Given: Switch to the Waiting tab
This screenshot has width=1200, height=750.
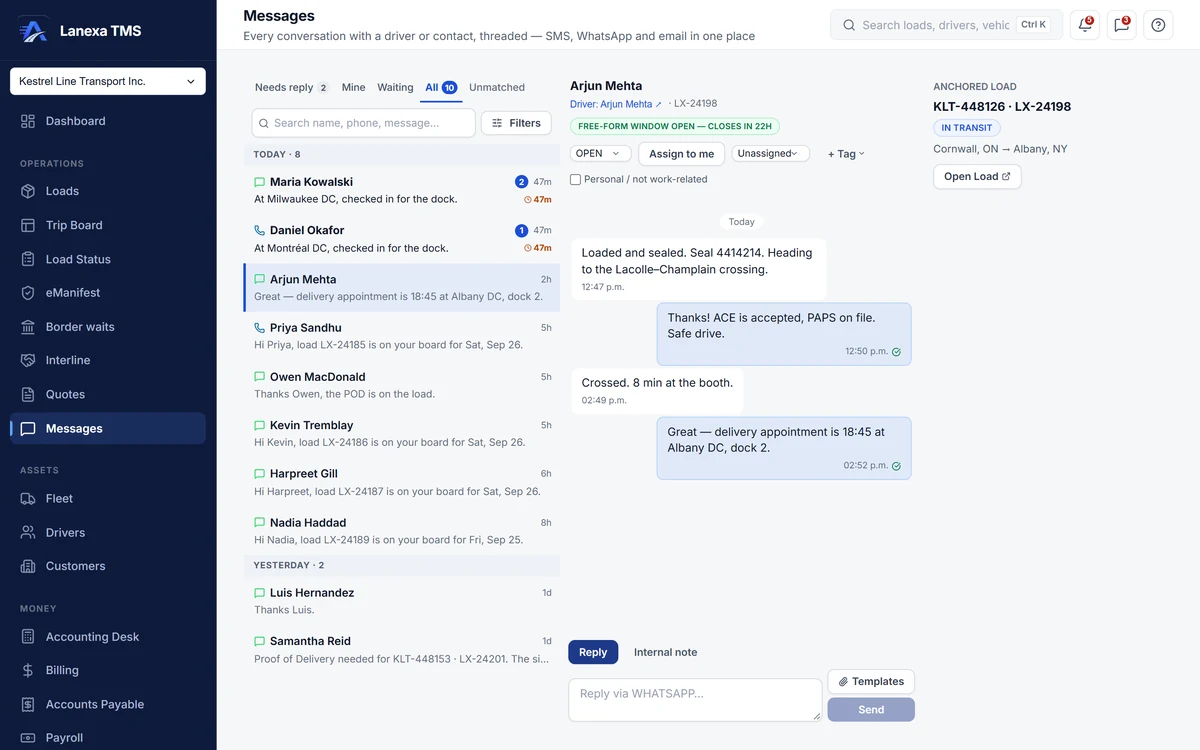Looking at the screenshot, I should (395, 88).
